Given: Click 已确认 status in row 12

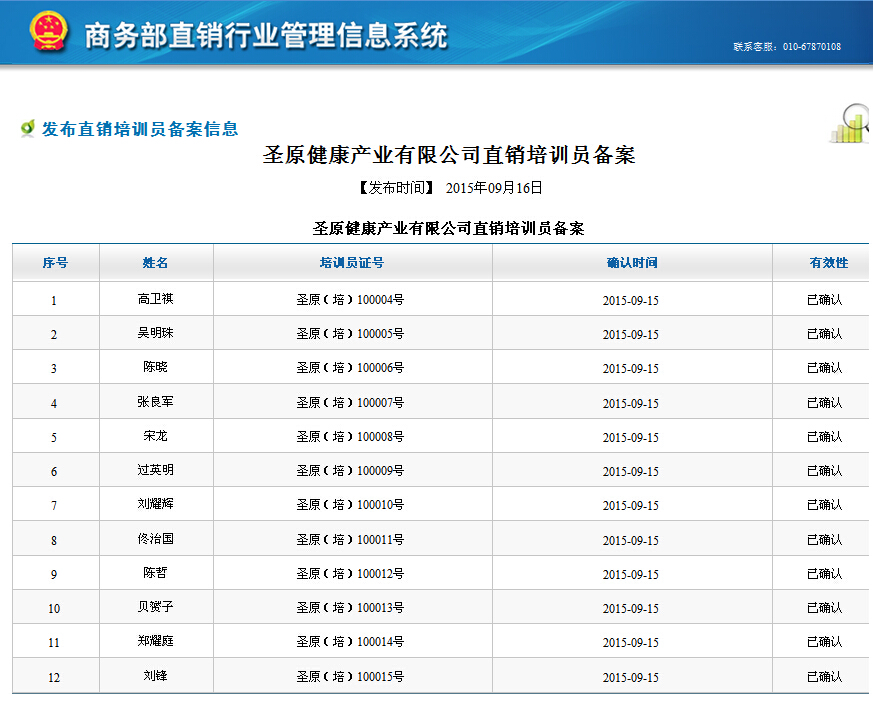Looking at the screenshot, I should tap(824, 677).
